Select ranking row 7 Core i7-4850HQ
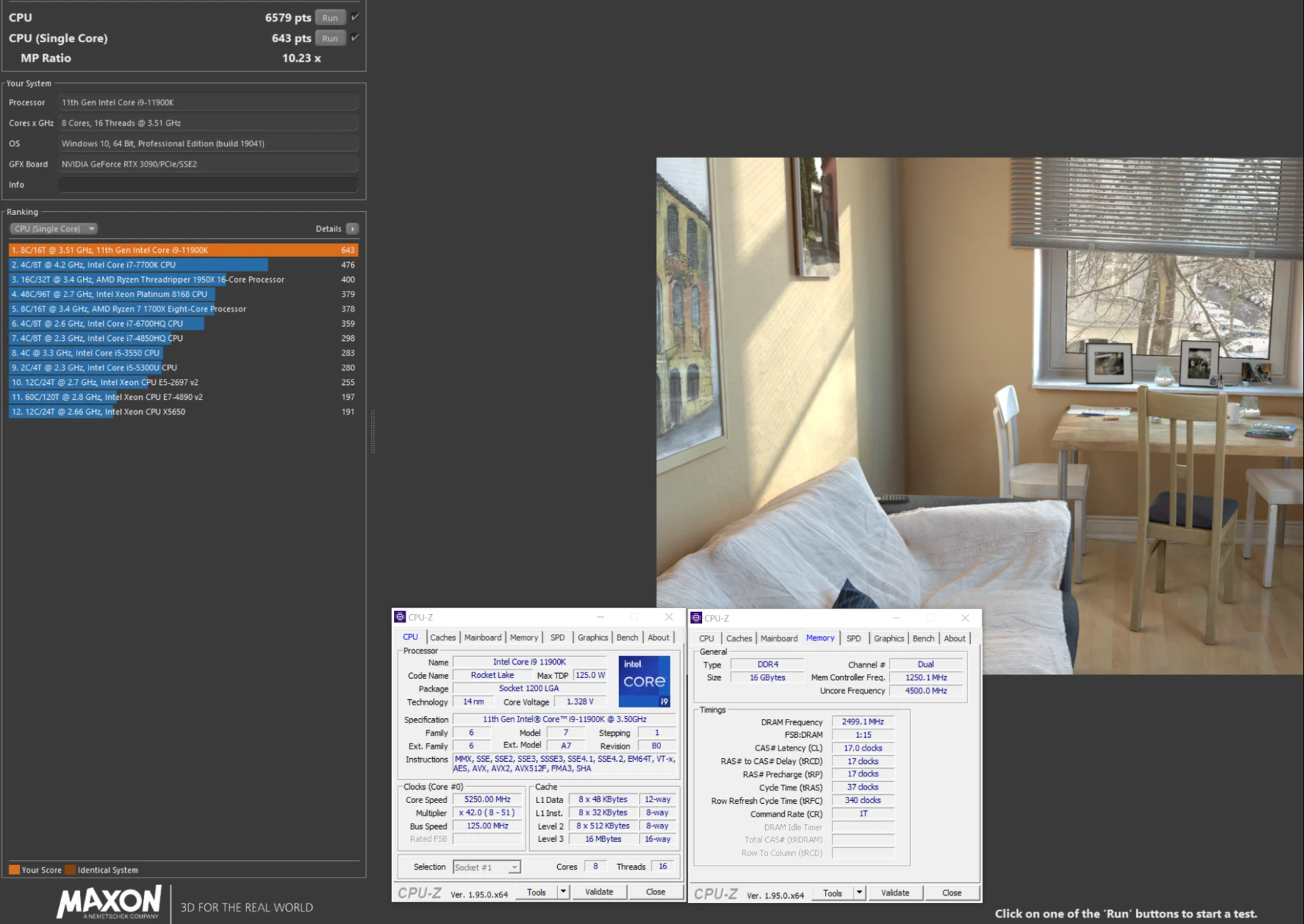This screenshot has height=924, width=1304. [x=183, y=338]
